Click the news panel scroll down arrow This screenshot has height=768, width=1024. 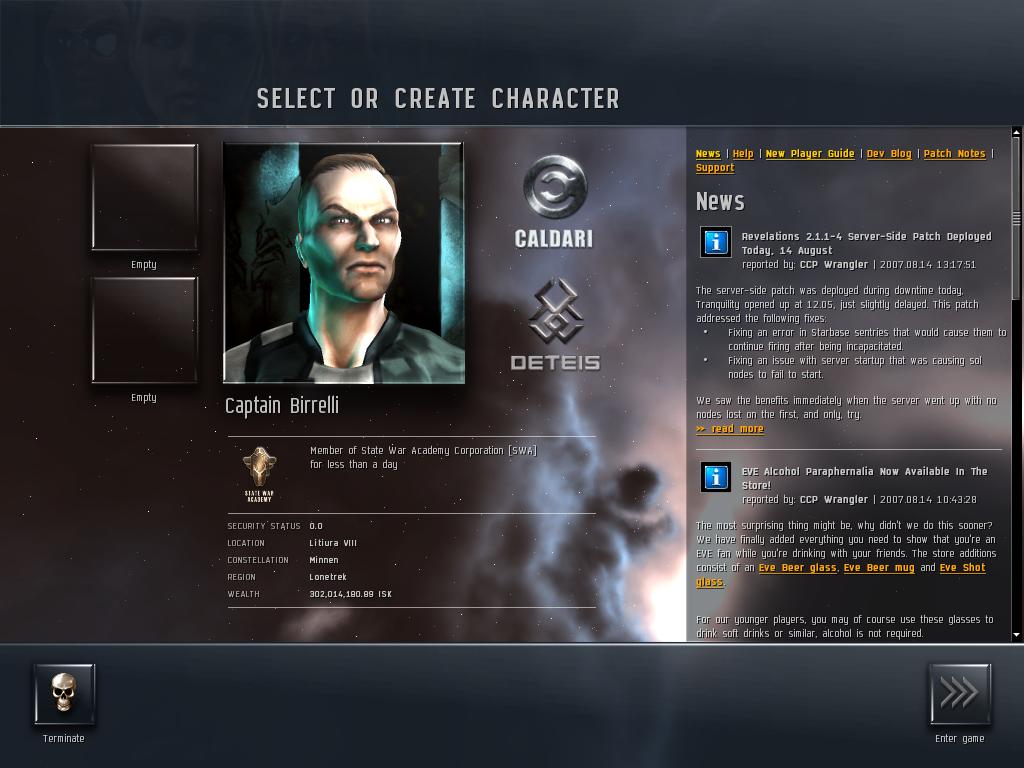[x=1016, y=635]
